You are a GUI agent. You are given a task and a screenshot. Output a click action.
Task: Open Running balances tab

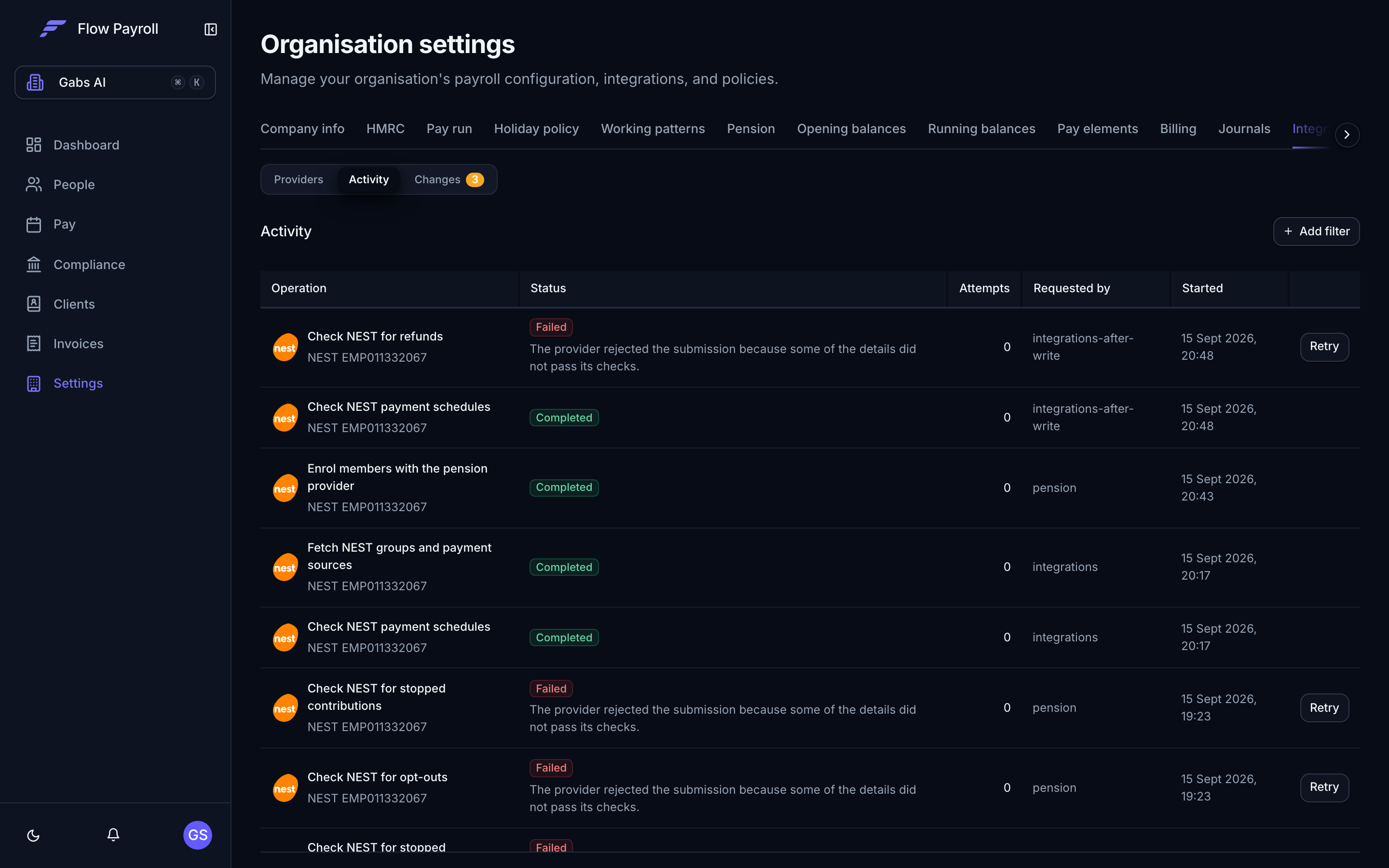(x=981, y=129)
